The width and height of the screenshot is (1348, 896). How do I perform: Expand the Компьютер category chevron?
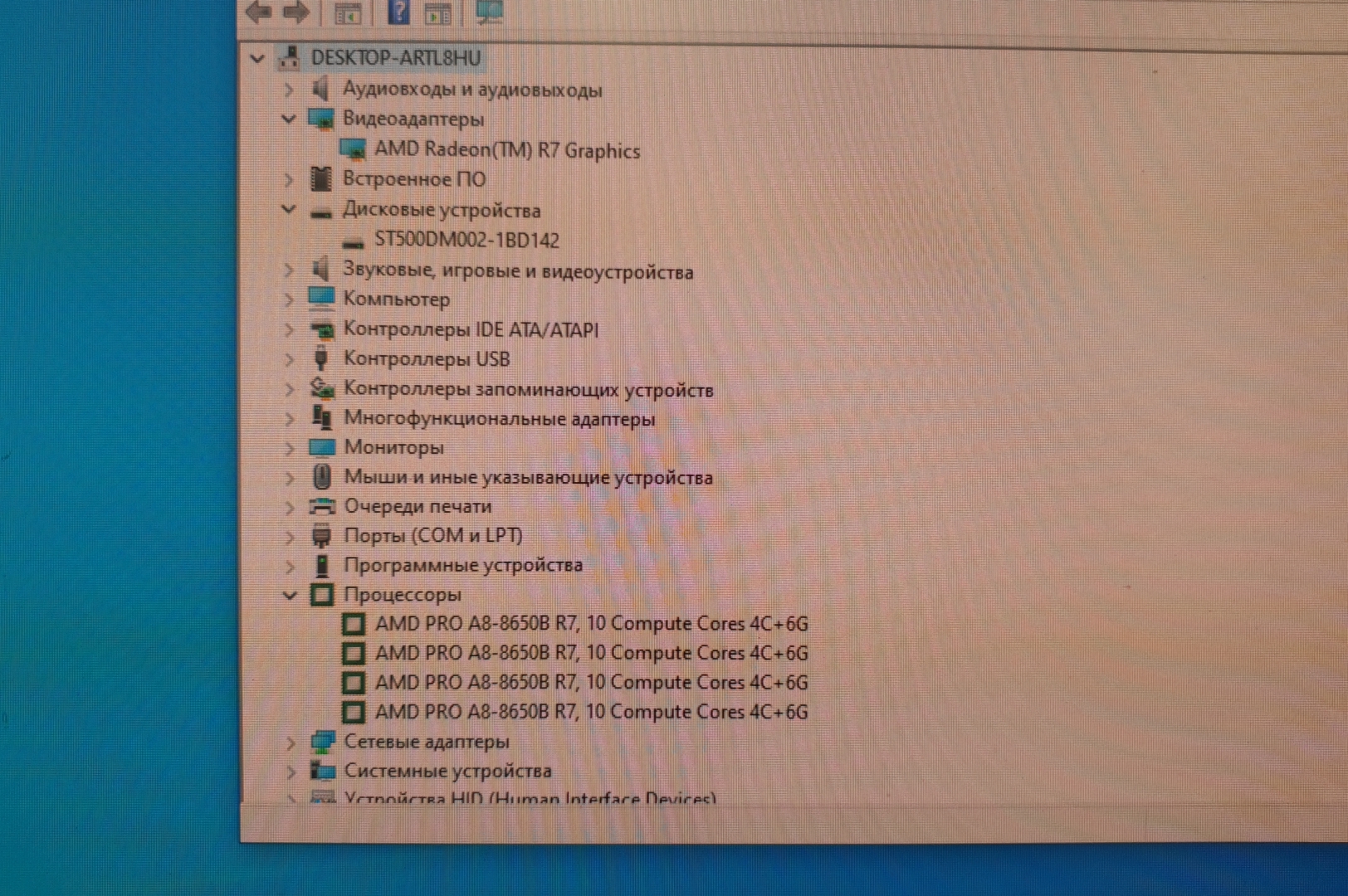[x=288, y=299]
